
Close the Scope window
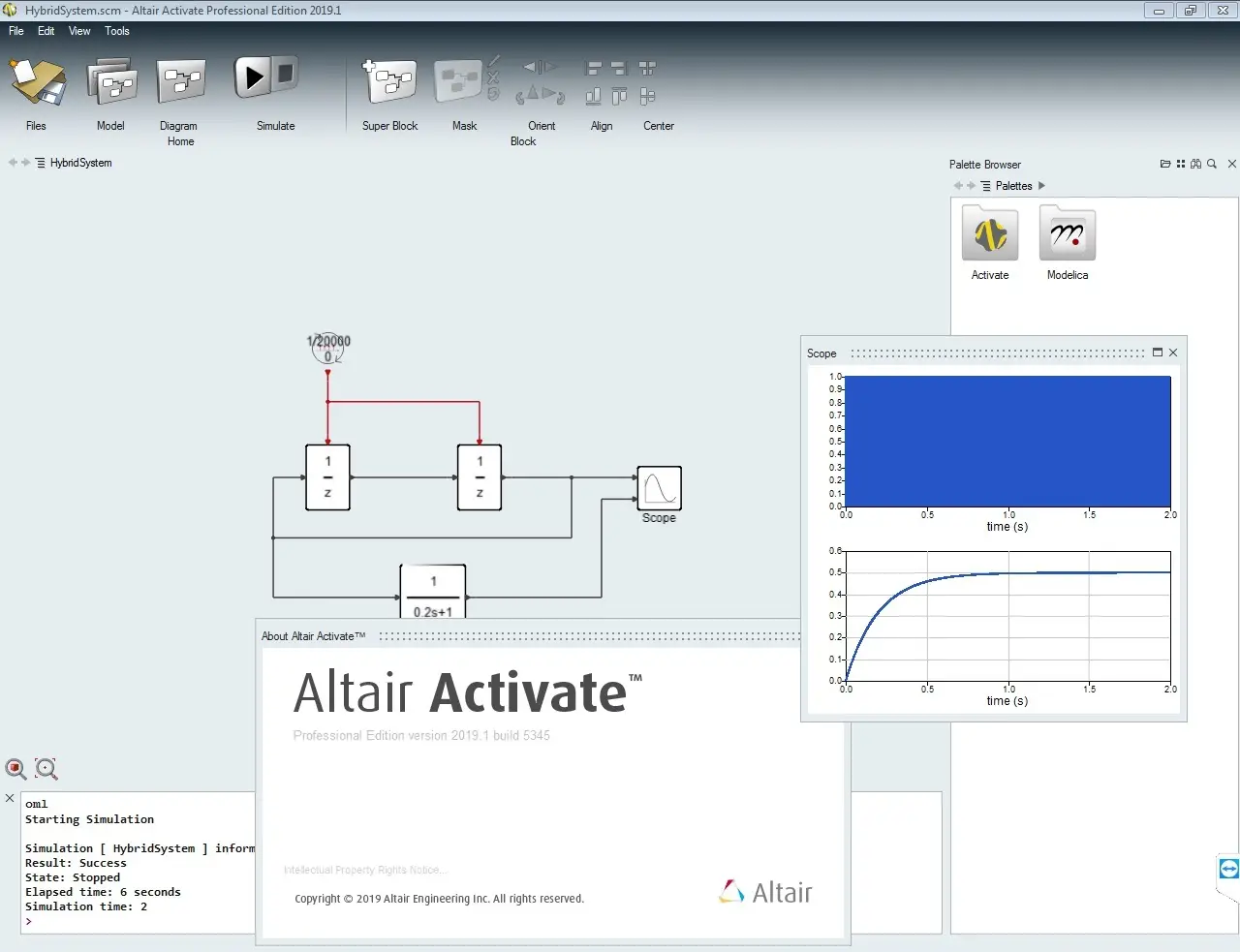pyautogui.click(x=1173, y=353)
